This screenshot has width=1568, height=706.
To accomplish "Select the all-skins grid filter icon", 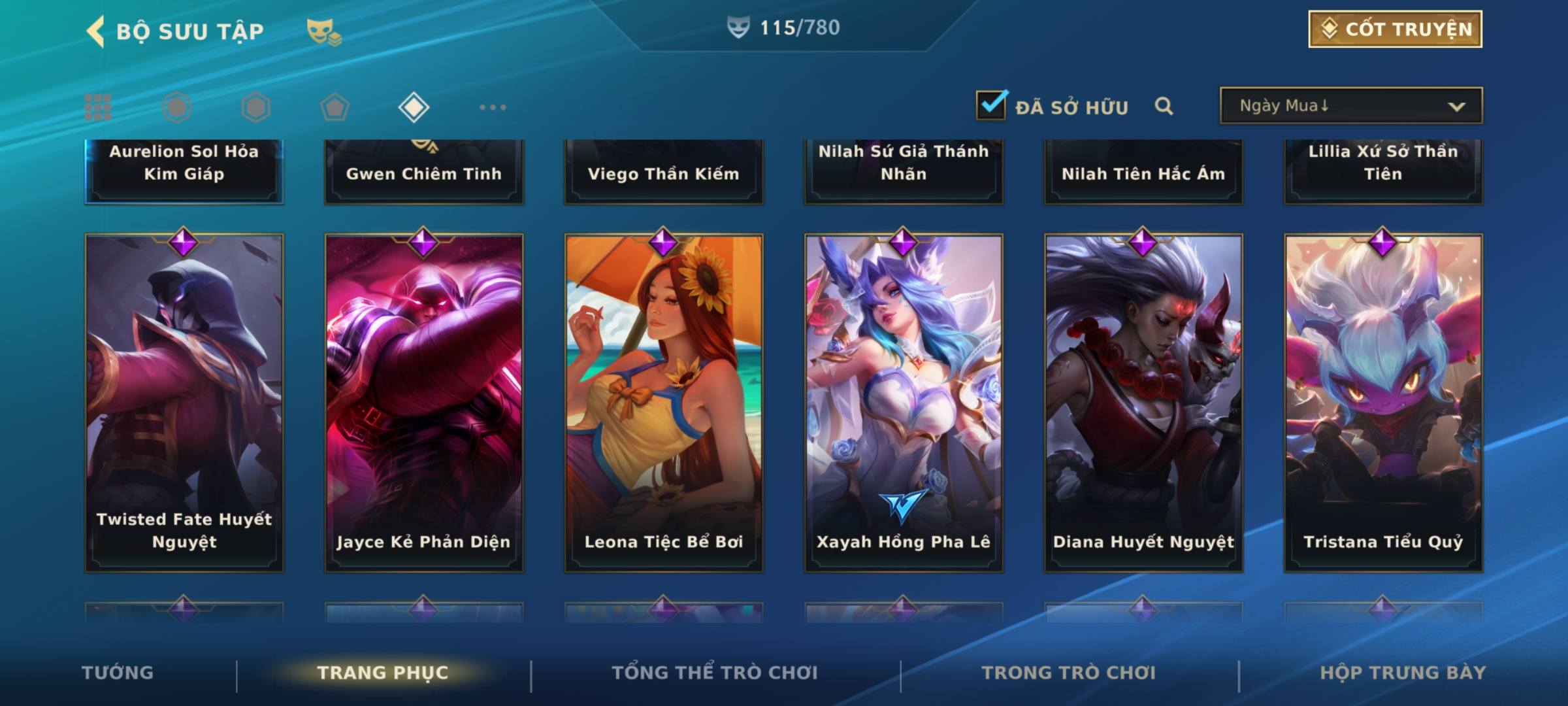I will (98, 107).
